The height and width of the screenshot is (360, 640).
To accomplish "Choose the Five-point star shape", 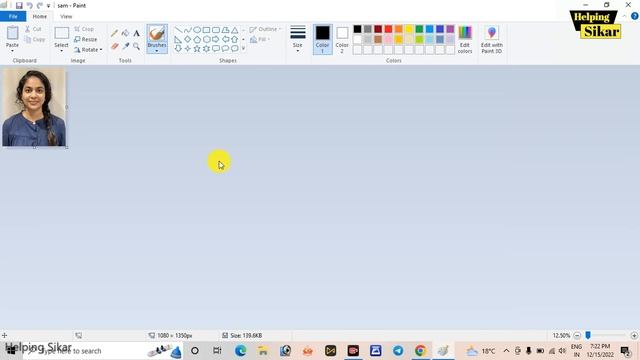I will tap(197, 49).
